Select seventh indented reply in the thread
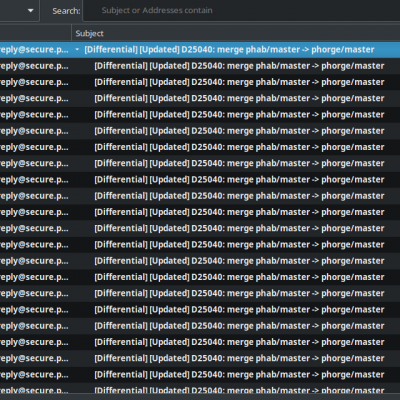Viewport: 400px width, 400px height. click(x=200, y=163)
